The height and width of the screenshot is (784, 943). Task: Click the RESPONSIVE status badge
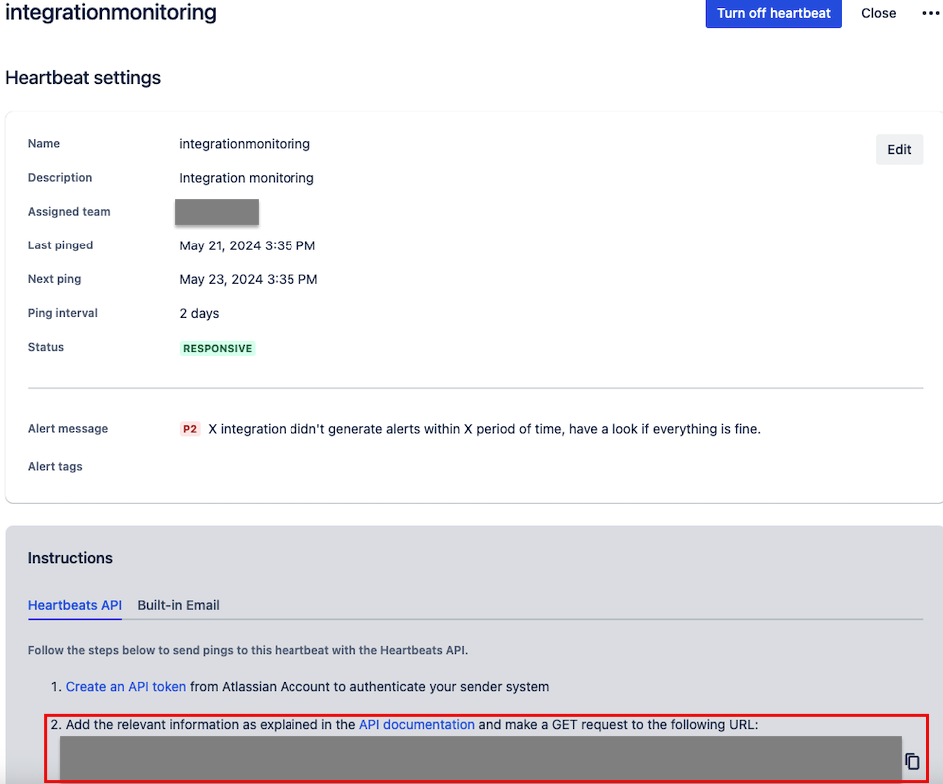point(217,348)
